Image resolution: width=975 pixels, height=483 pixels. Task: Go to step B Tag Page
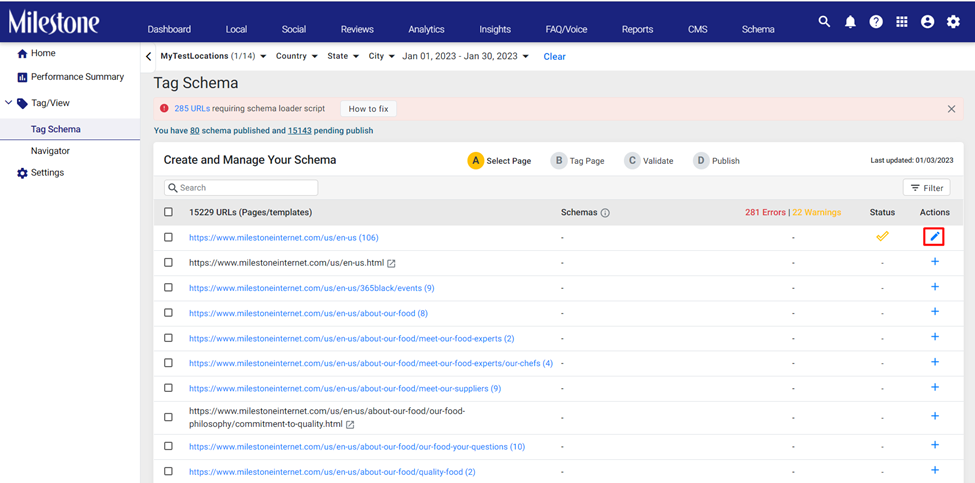pyautogui.click(x=578, y=160)
